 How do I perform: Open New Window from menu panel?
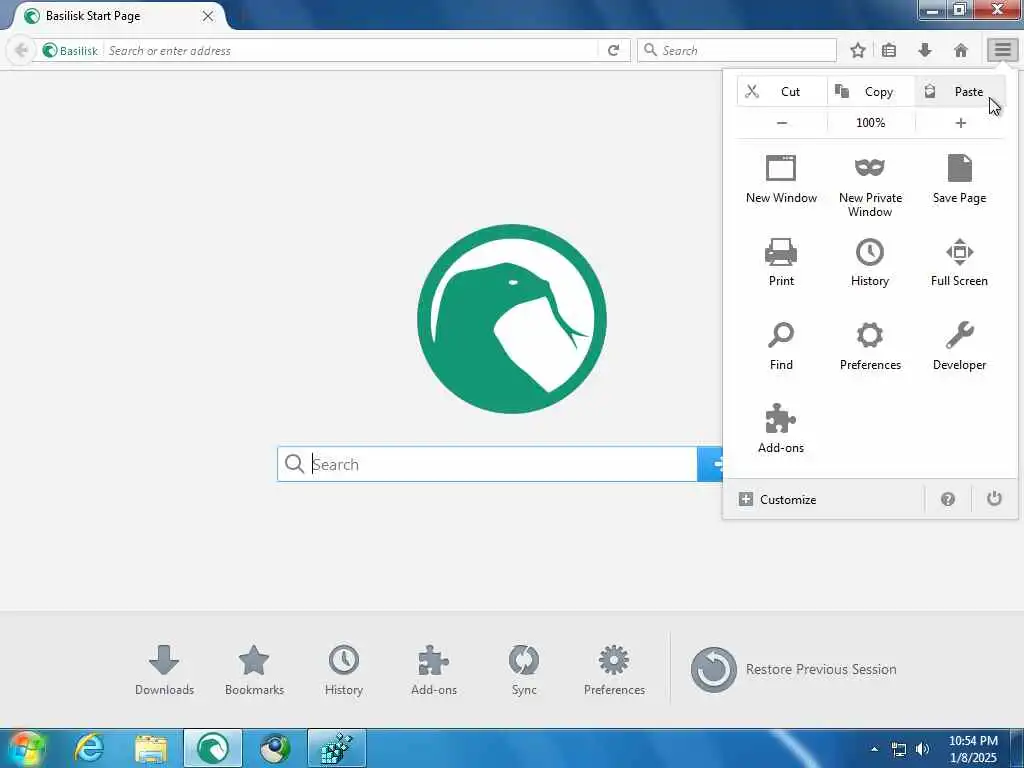[781, 179]
